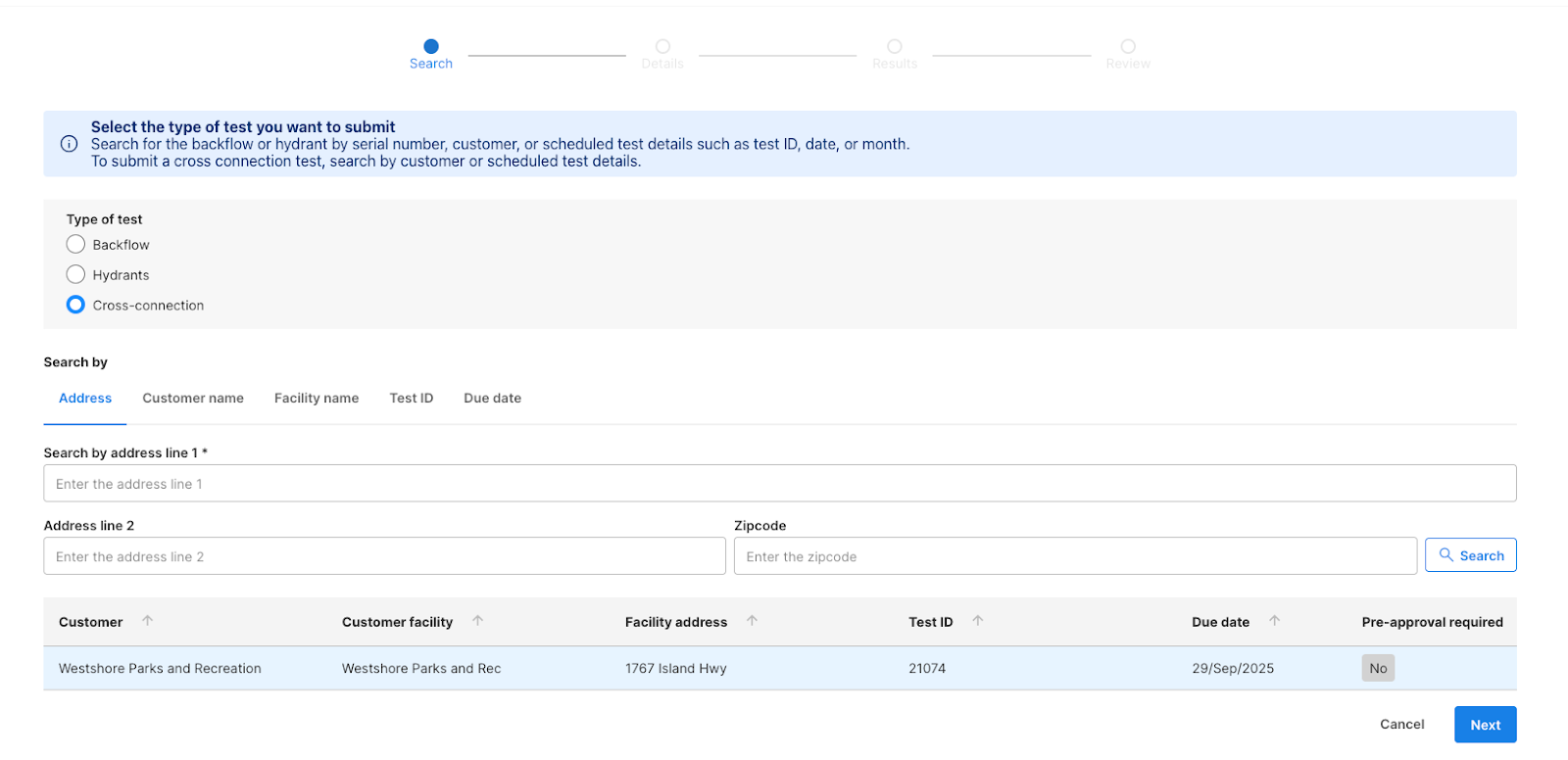
Task: Sort by Customer facility arrow icon
Action: coord(477,621)
